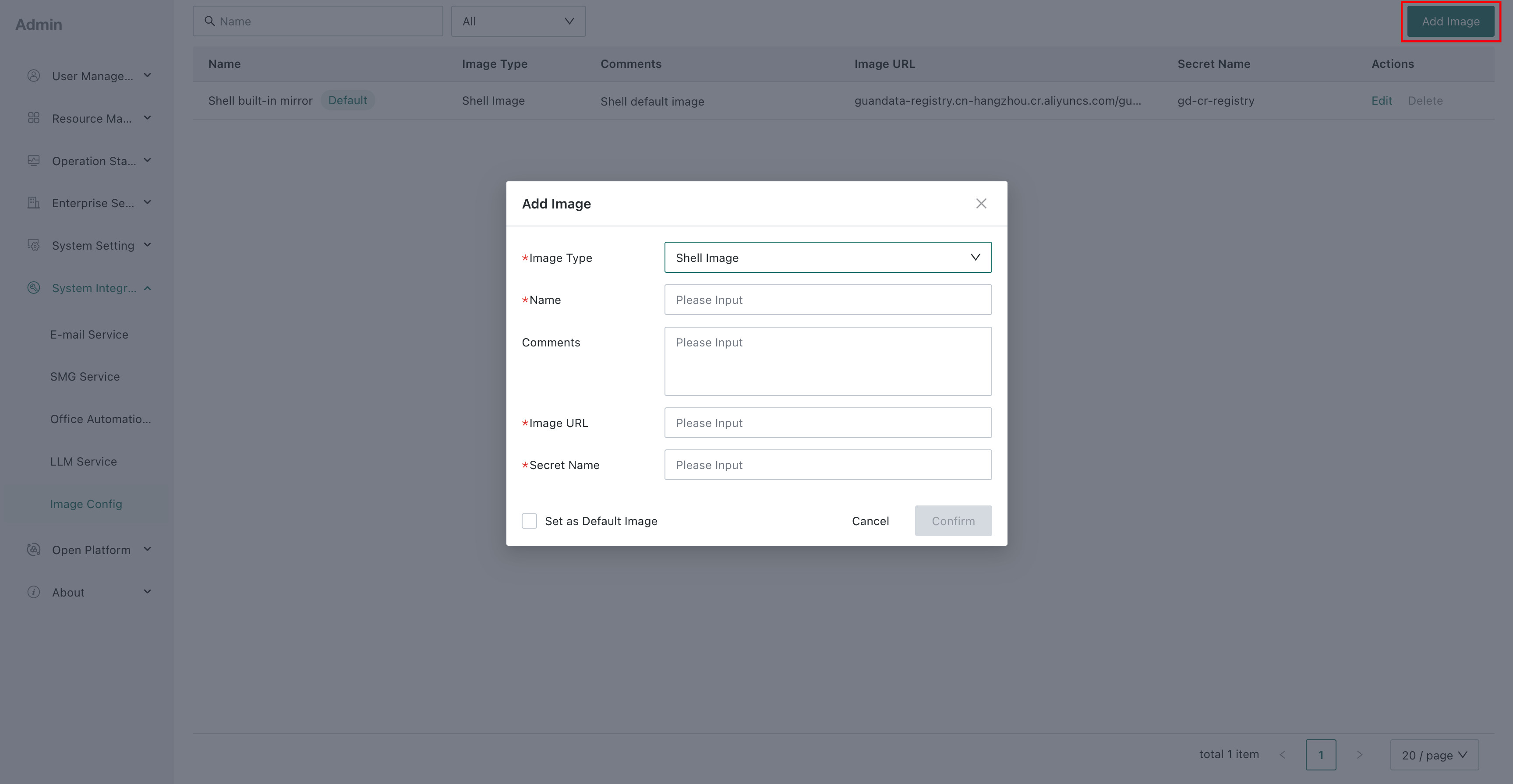Expand the Operation Statistics menu chevron
The image size is (1513, 784).
tap(148, 160)
